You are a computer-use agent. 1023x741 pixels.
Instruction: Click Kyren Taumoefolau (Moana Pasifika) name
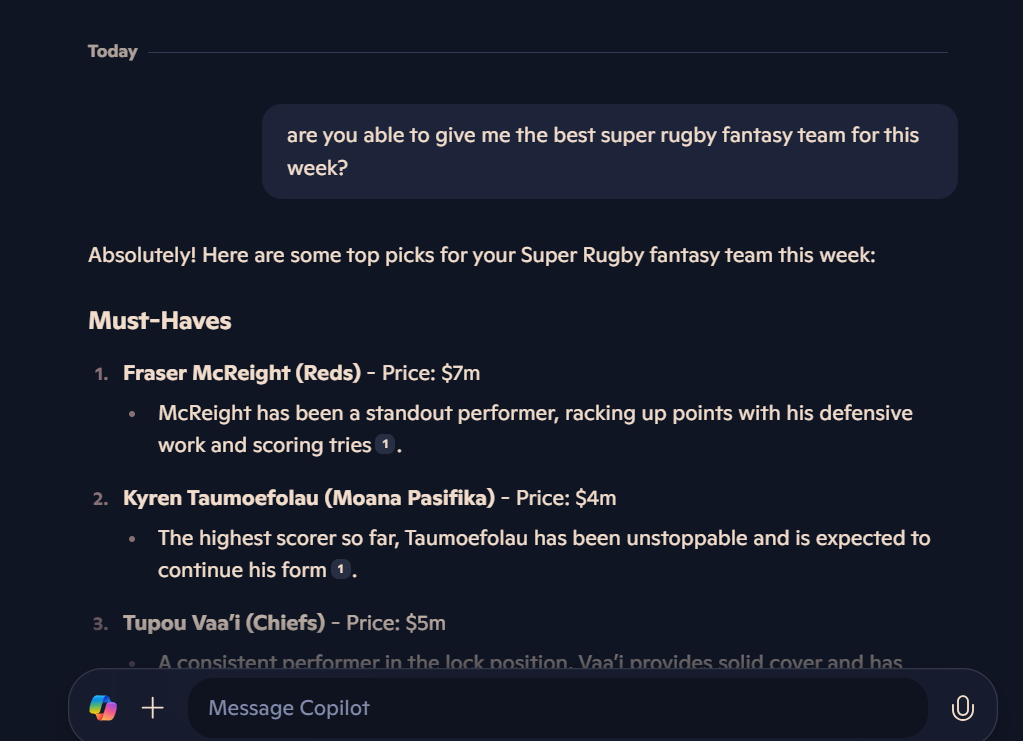[309, 498]
